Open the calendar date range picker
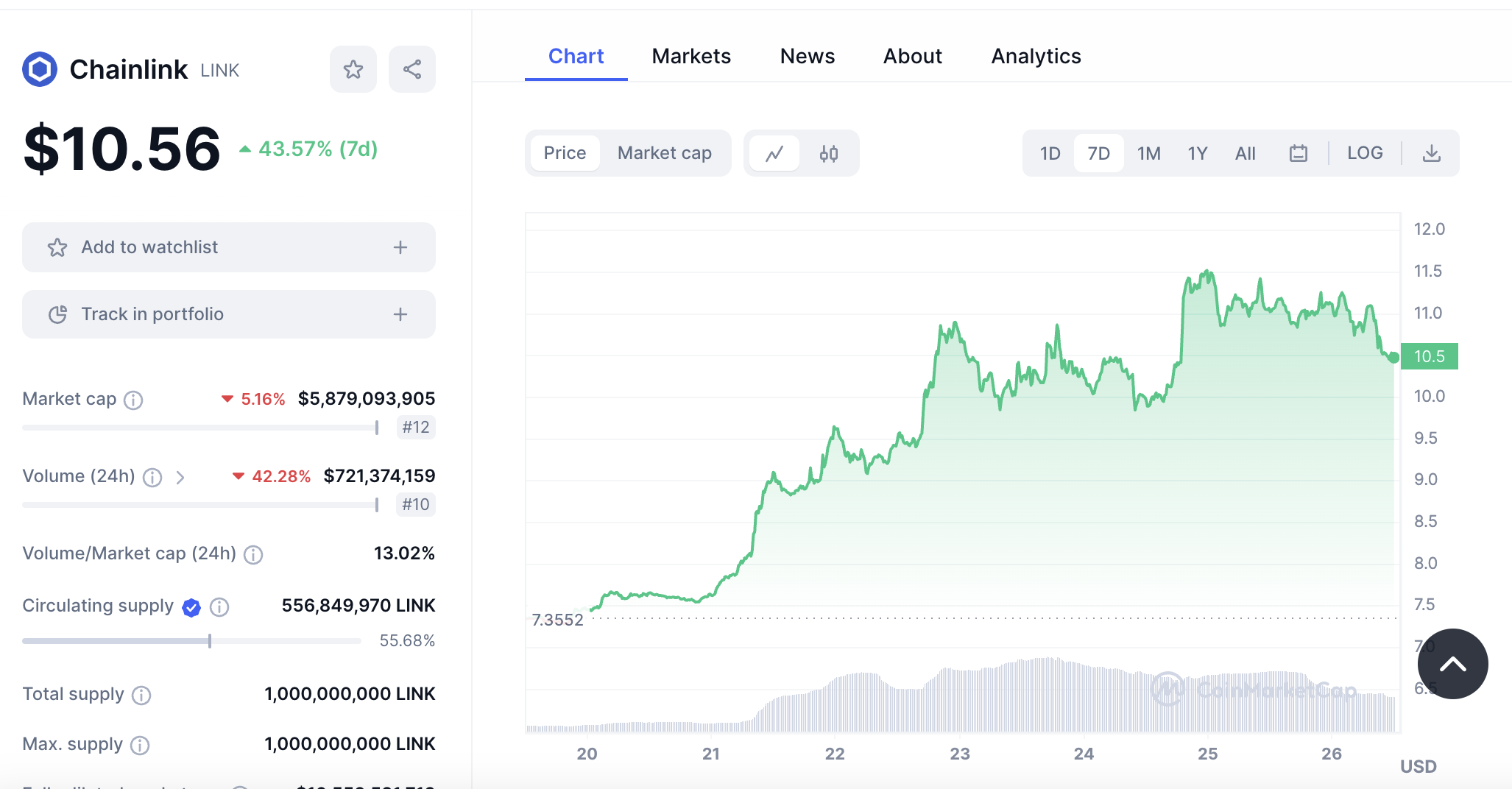Screen dimensions: 1512x789 (1299, 153)
